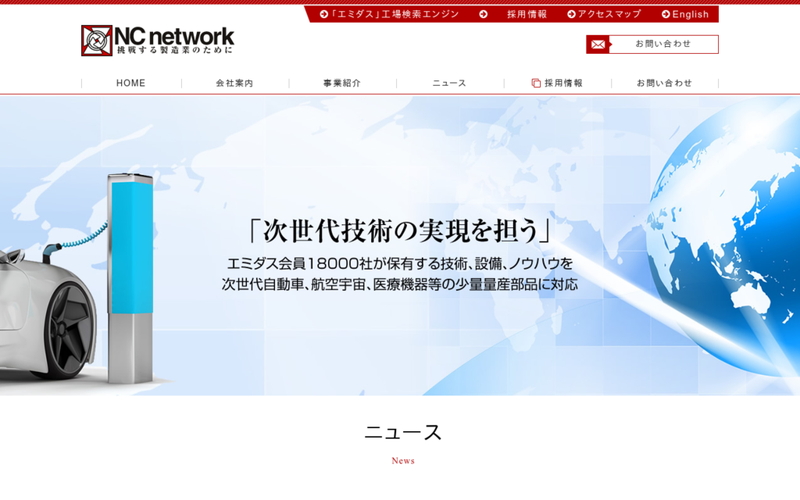This screenshot has height=500, width=800.
Task: Click the arrow icon beside 「エミダス」工場検索エンジン
Action: coord(324,14)
